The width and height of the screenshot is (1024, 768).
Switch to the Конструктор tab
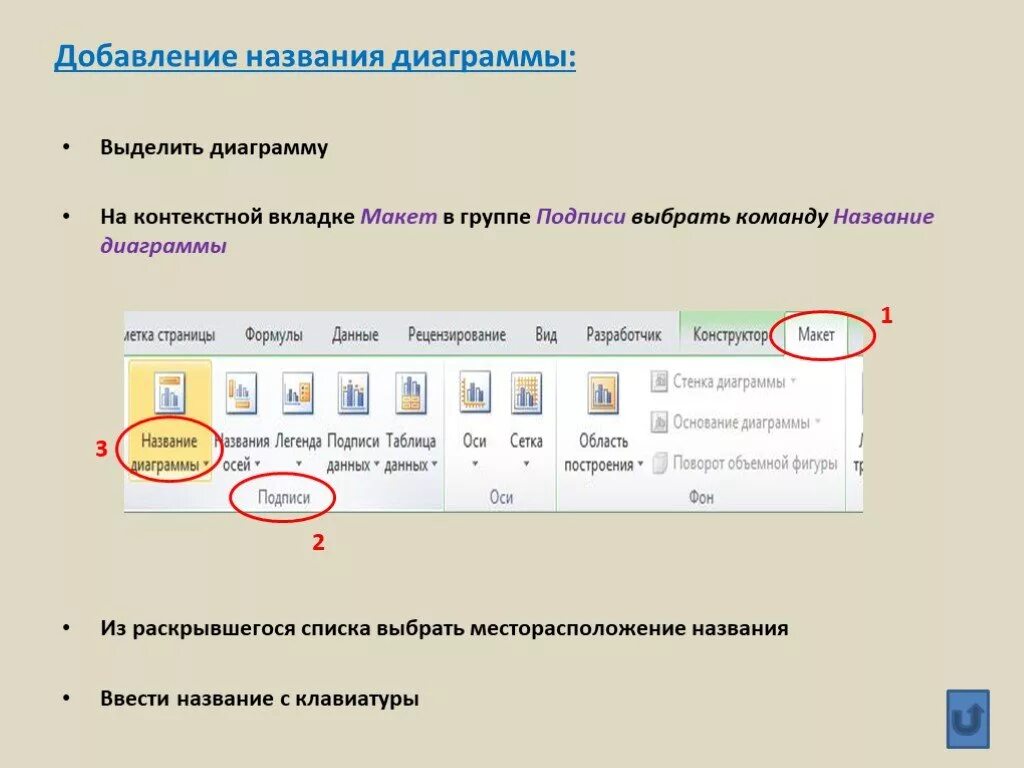pyautogui.click(x=730, y=335)
